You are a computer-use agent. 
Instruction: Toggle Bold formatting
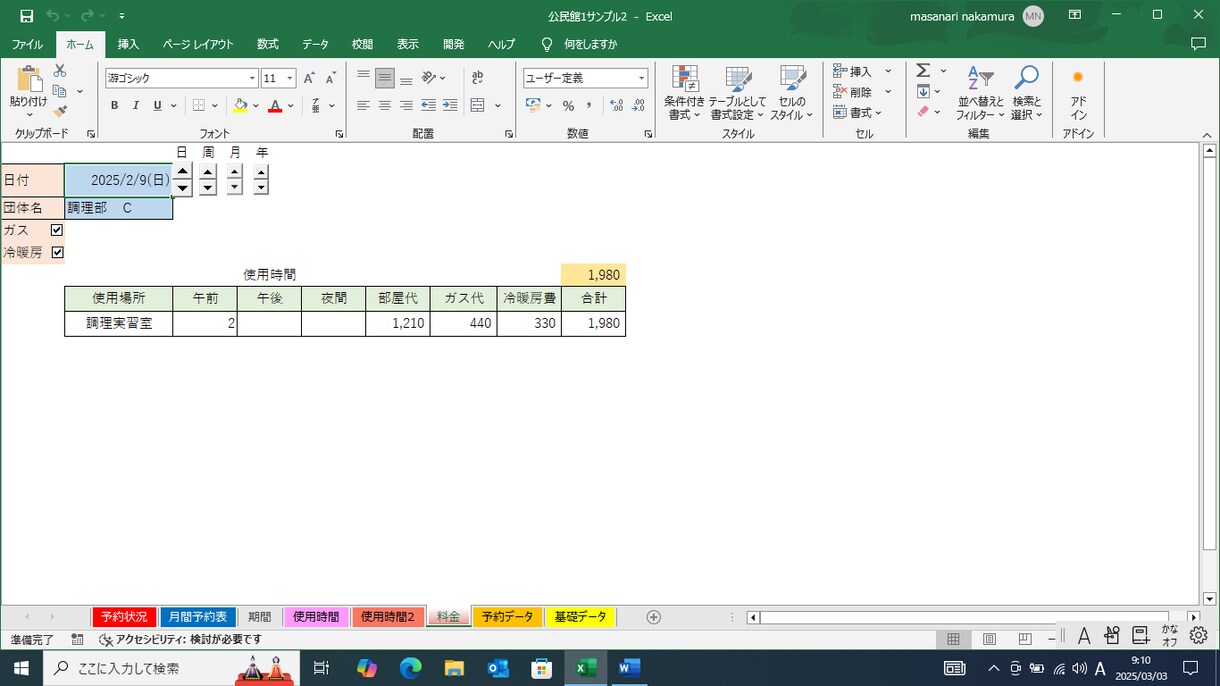tap(114, 105)
